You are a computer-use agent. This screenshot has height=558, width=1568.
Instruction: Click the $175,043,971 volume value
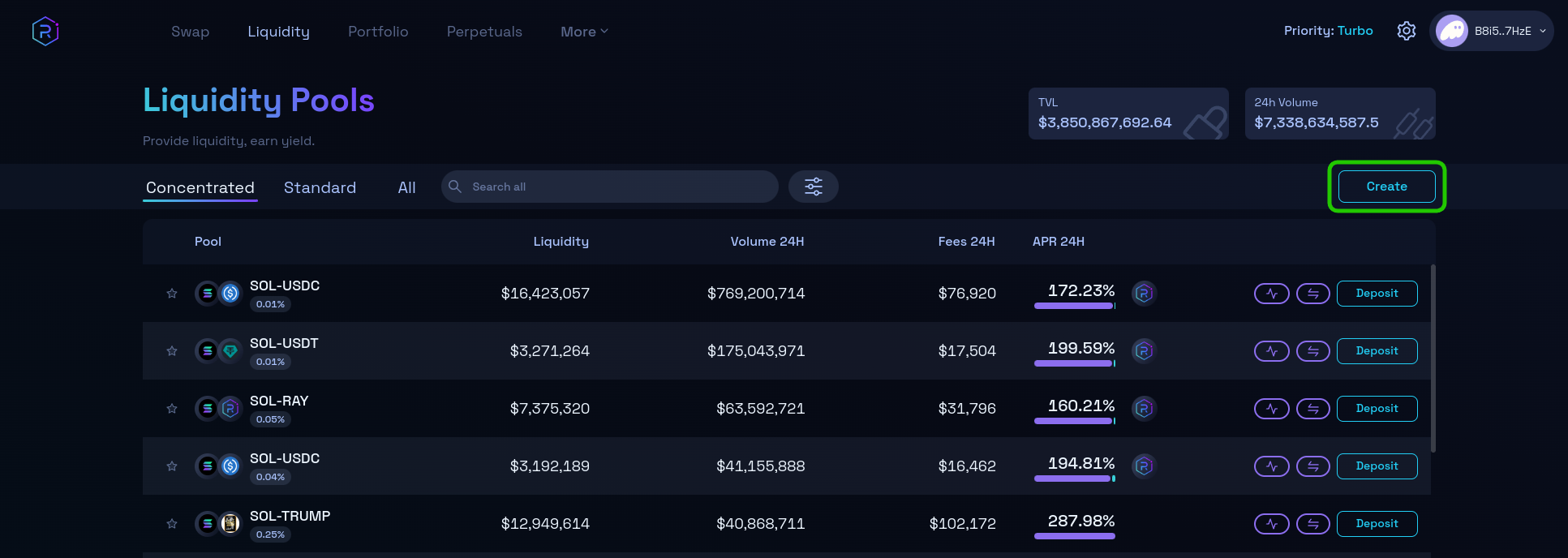(756, 351)
